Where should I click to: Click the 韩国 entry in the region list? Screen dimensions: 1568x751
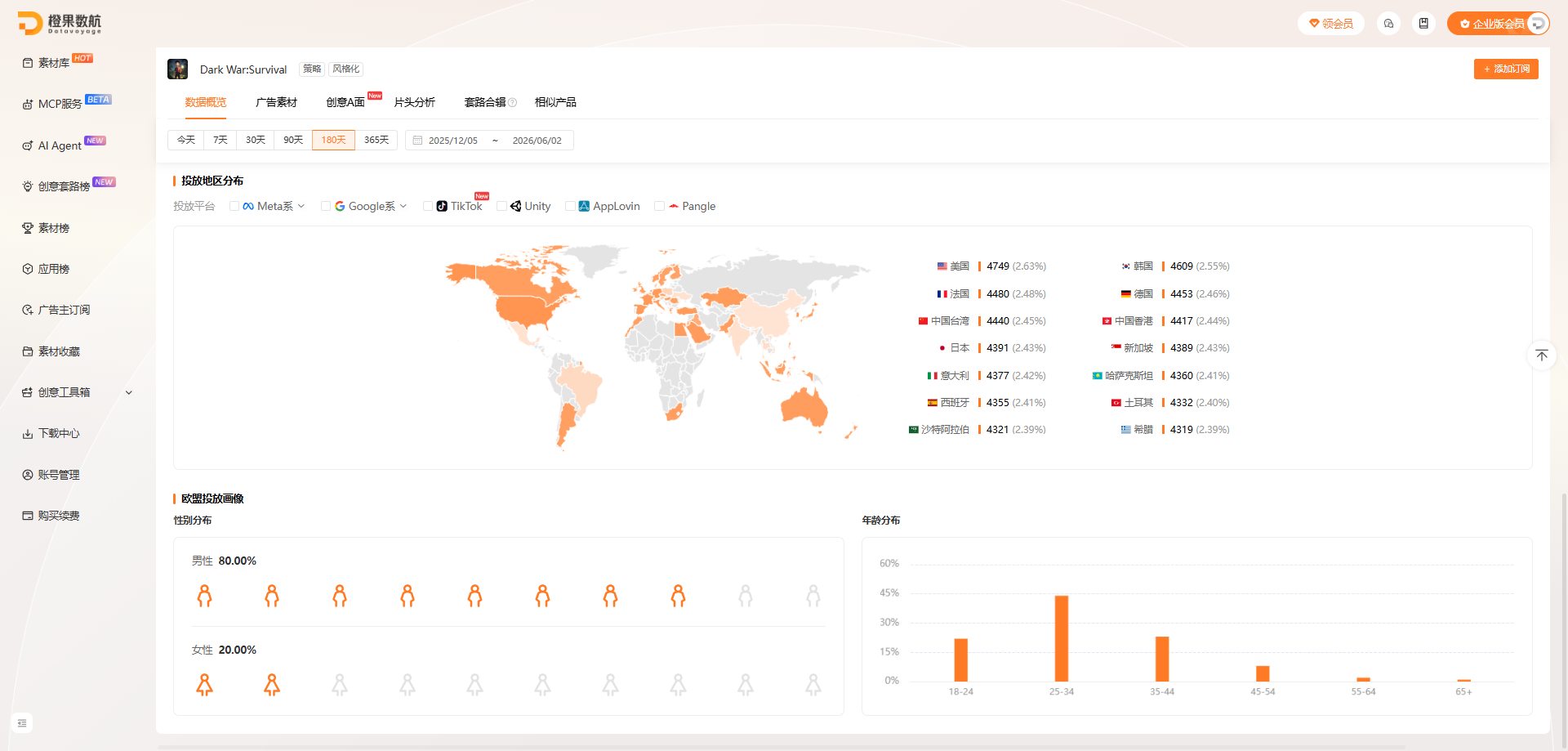click(1175, 266)
